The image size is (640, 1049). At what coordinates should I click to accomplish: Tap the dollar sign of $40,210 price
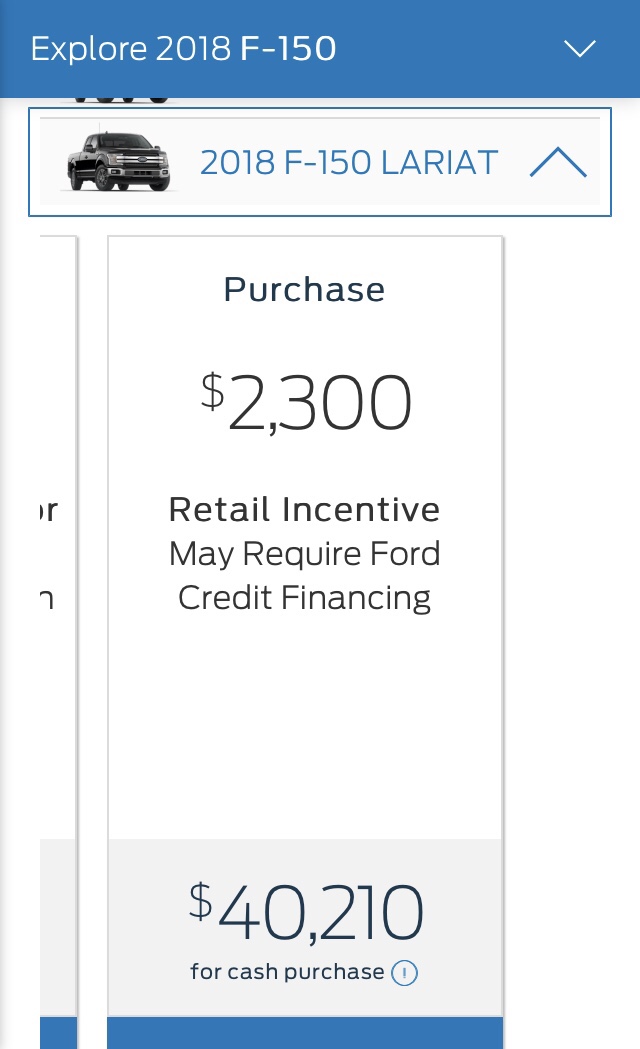pos(201,900)
